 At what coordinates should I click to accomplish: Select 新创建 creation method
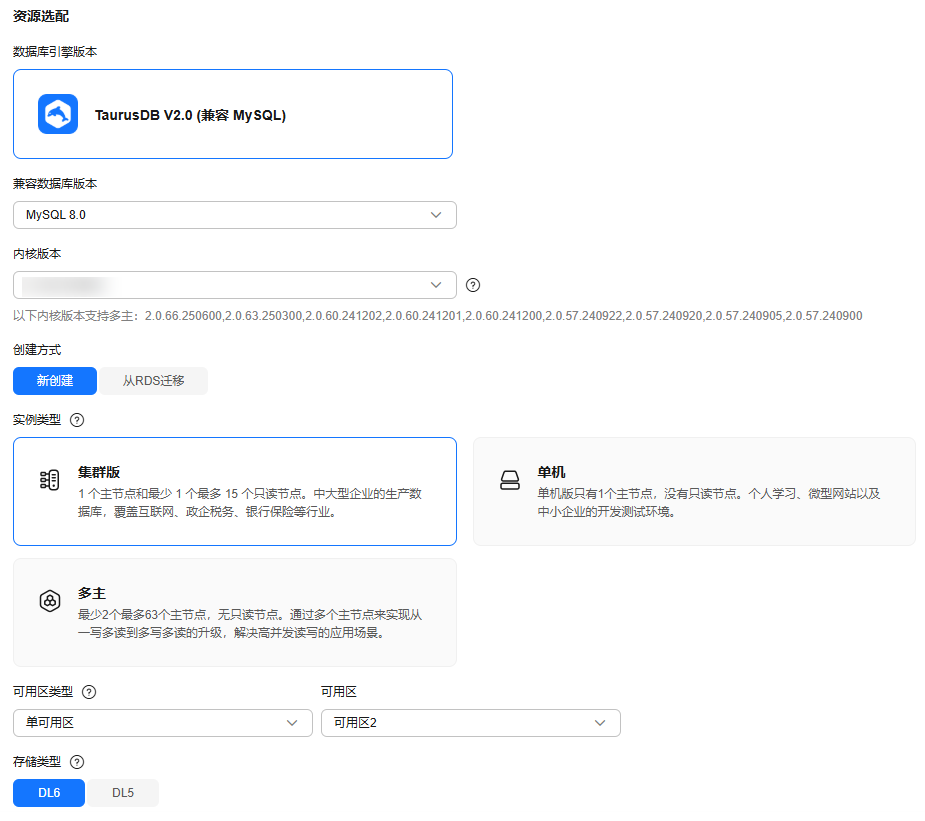[55, 381]
